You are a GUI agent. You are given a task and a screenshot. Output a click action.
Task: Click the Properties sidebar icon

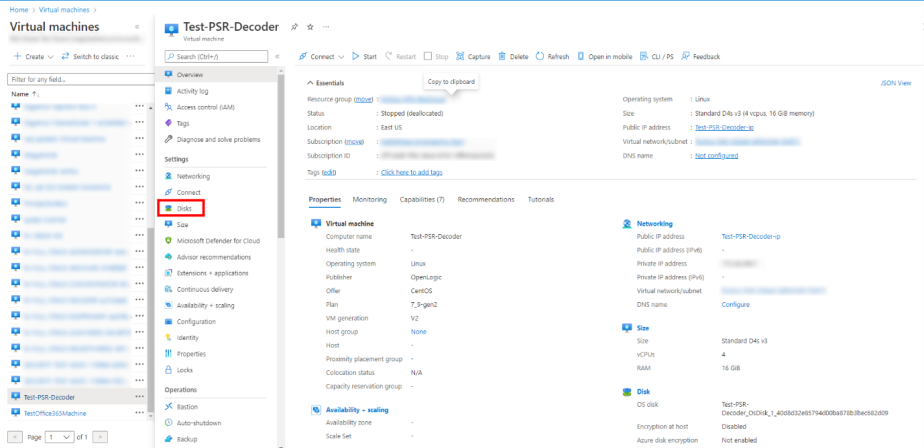coord(169,354)
